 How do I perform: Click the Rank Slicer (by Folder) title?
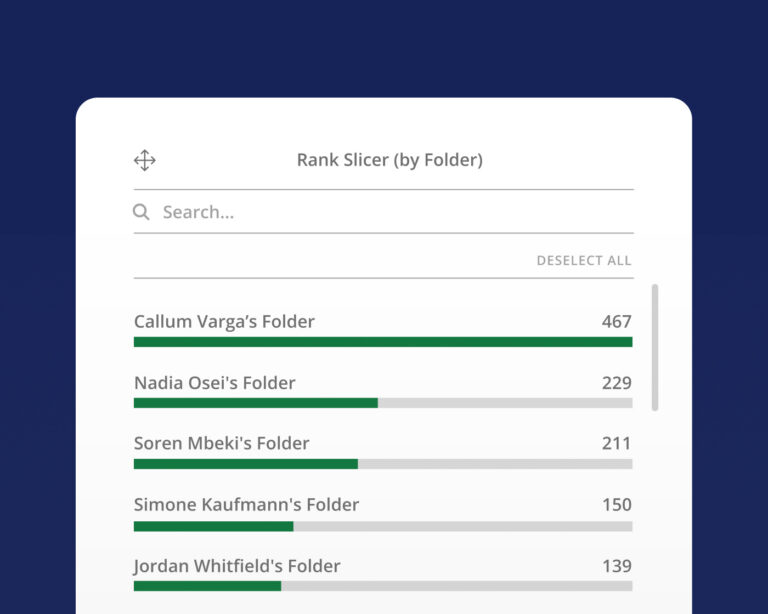coord(390,160)
